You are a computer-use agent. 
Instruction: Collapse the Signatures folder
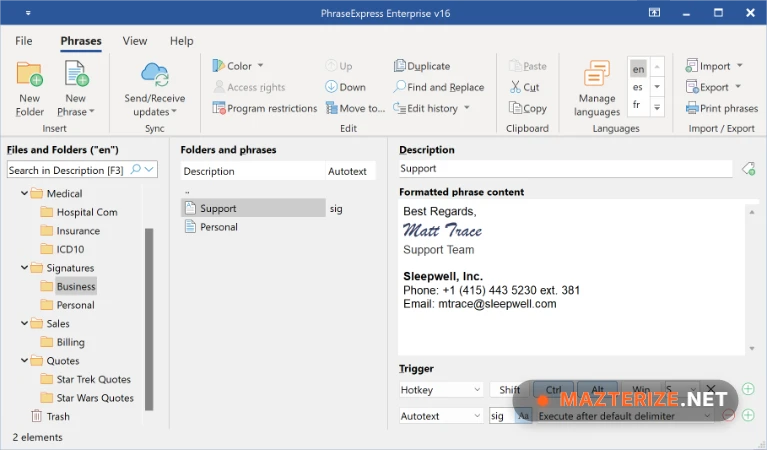(24, 268)
